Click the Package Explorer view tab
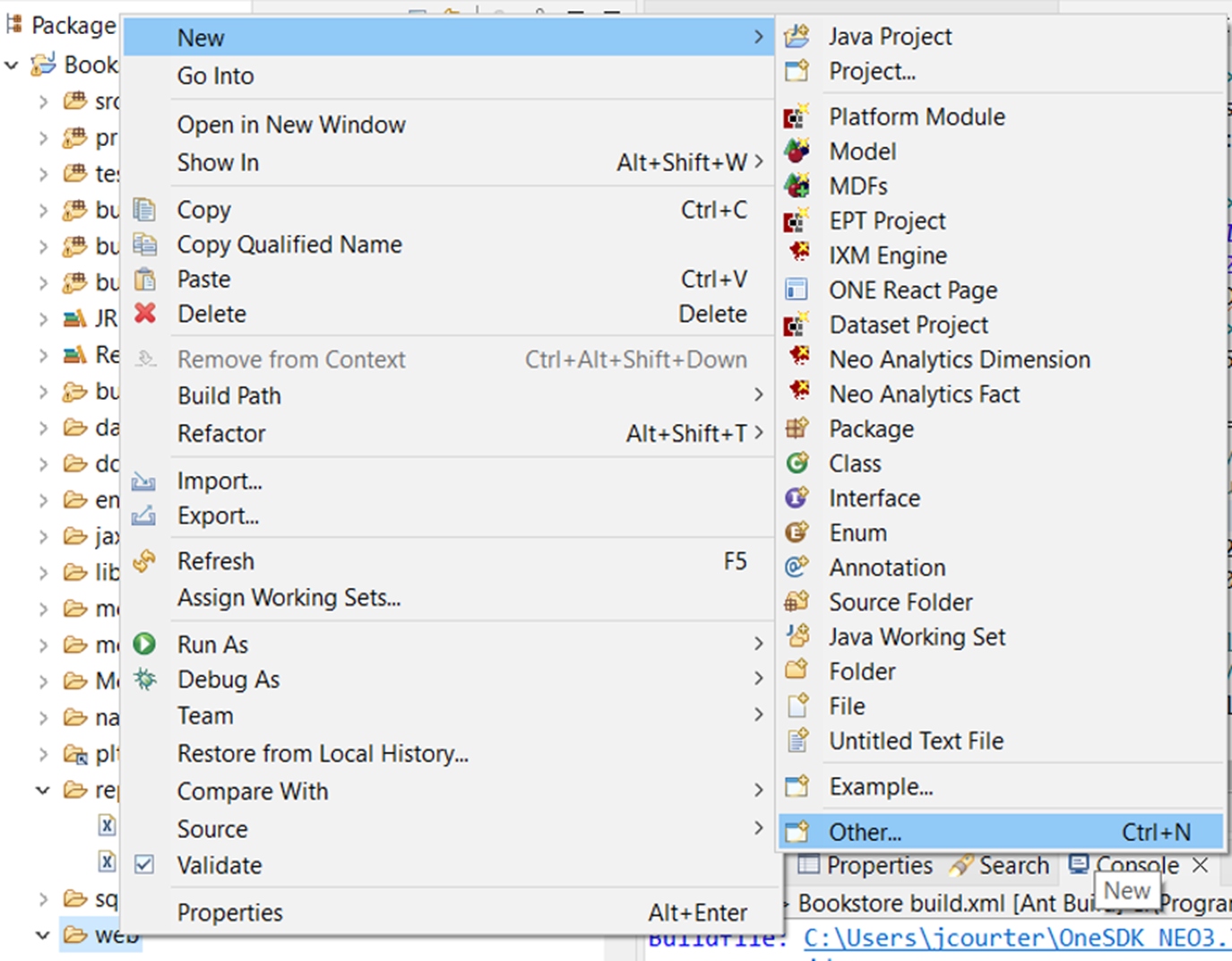The image size is (1232, 961). (61, 24)
